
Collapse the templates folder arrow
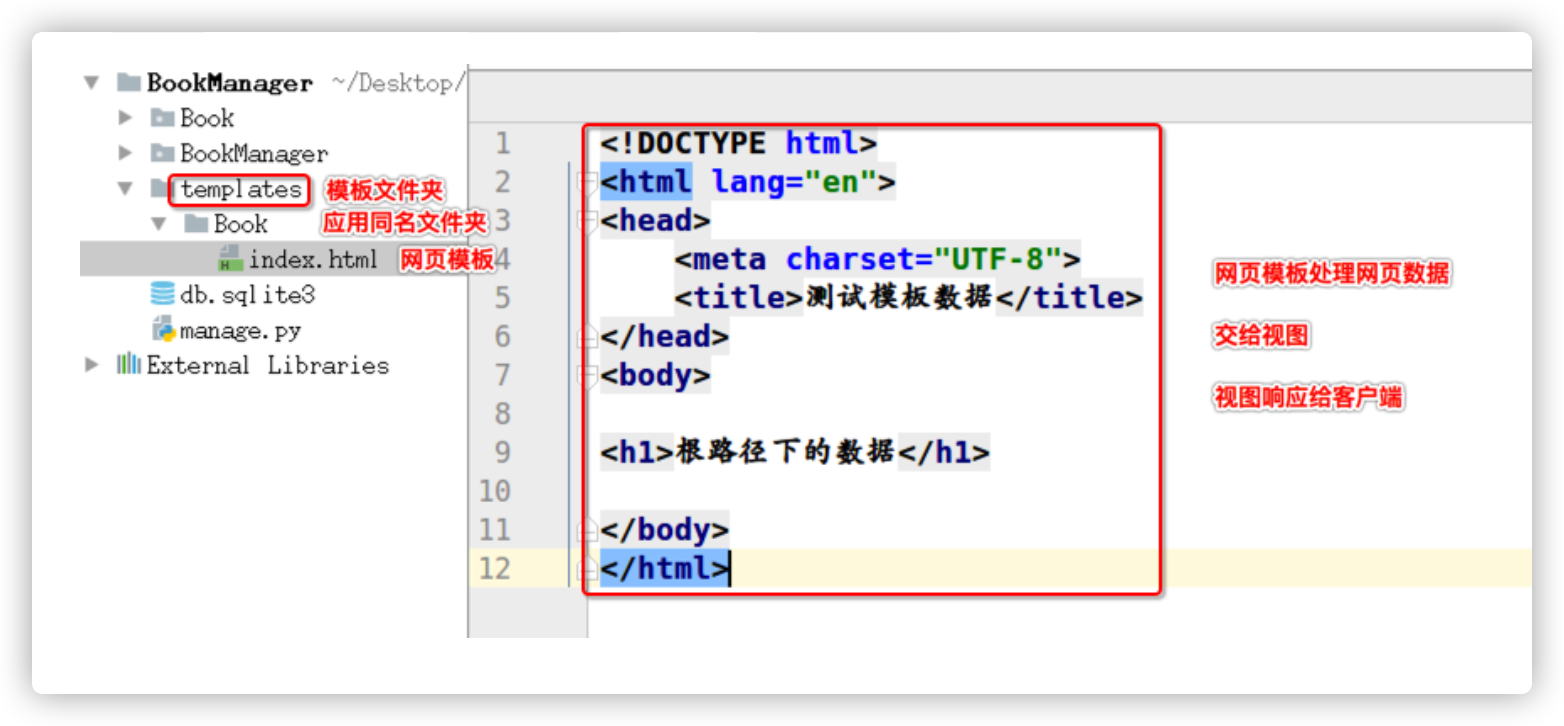tap(125, 188)
